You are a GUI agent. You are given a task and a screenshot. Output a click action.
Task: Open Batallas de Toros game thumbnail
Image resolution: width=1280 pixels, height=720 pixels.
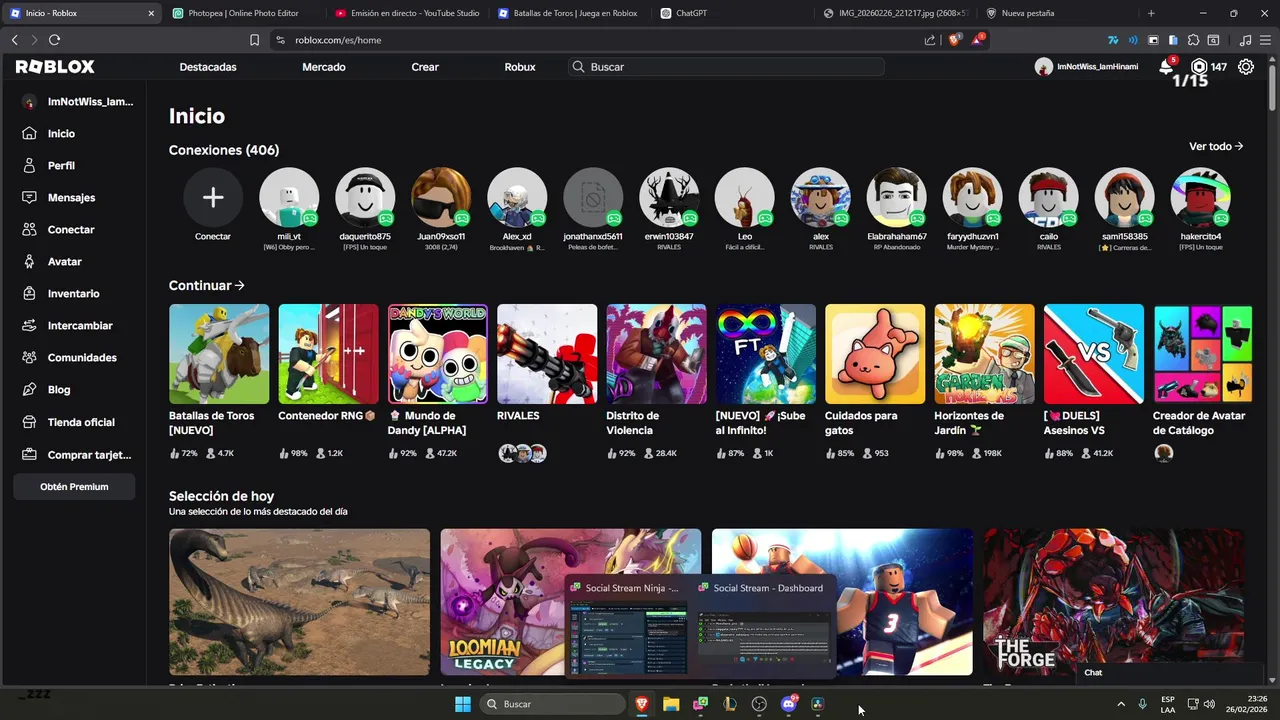coord(219,354)
